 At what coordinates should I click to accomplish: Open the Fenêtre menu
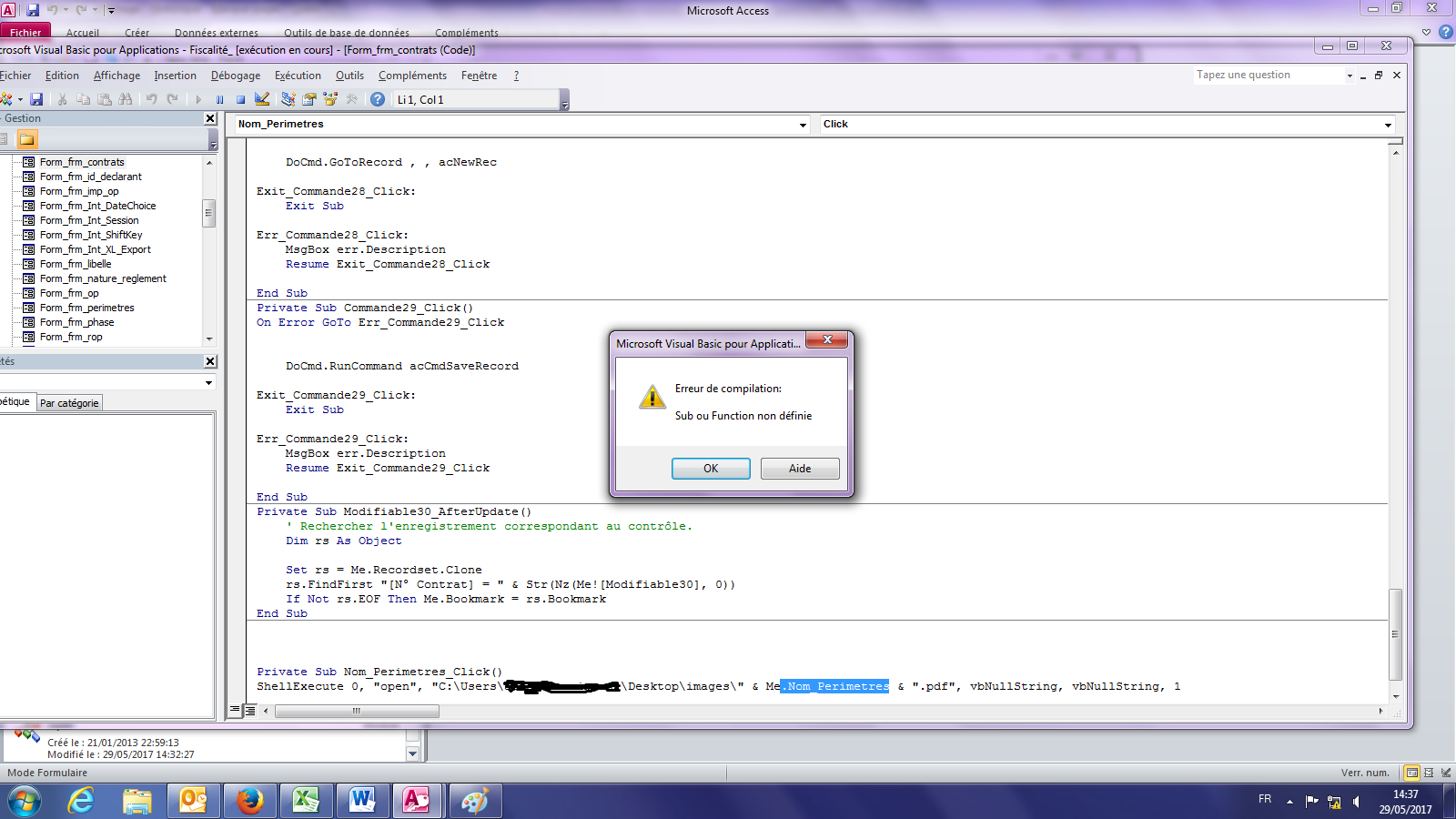479,76
